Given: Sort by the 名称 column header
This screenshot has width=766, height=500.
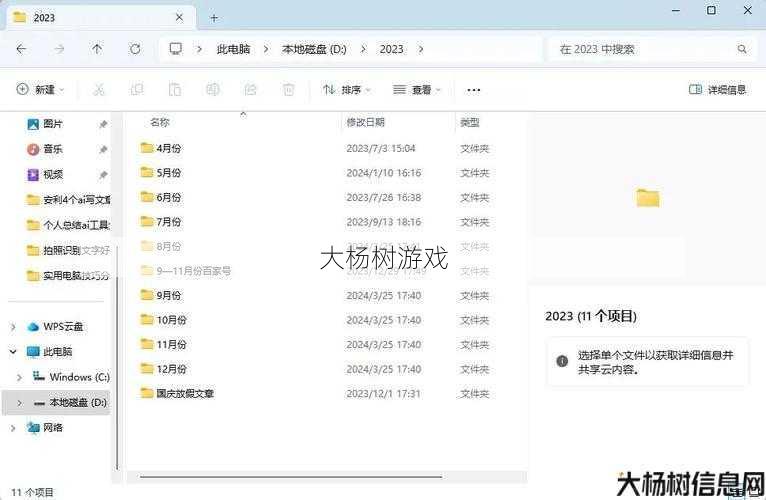Looking at the screenshot, I should [160, 122].
